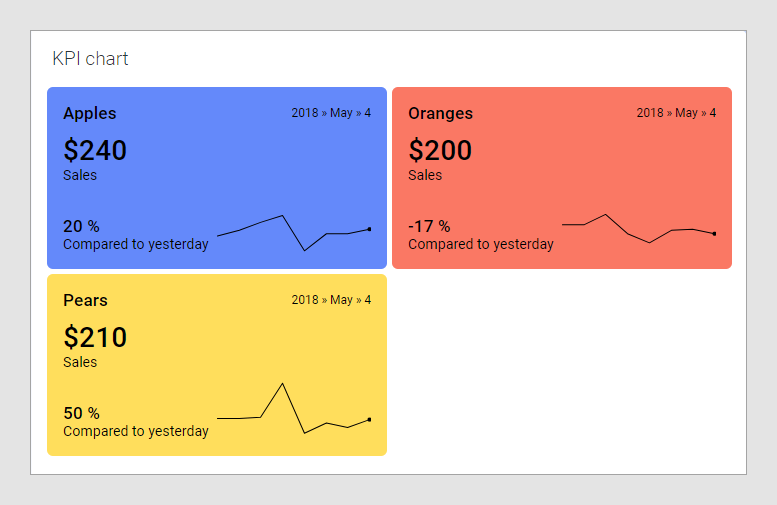Image resolution: width=777 pixels, height=505 pixels.
Task: Click the Oranges tile heading
Action: click(440, 114)
